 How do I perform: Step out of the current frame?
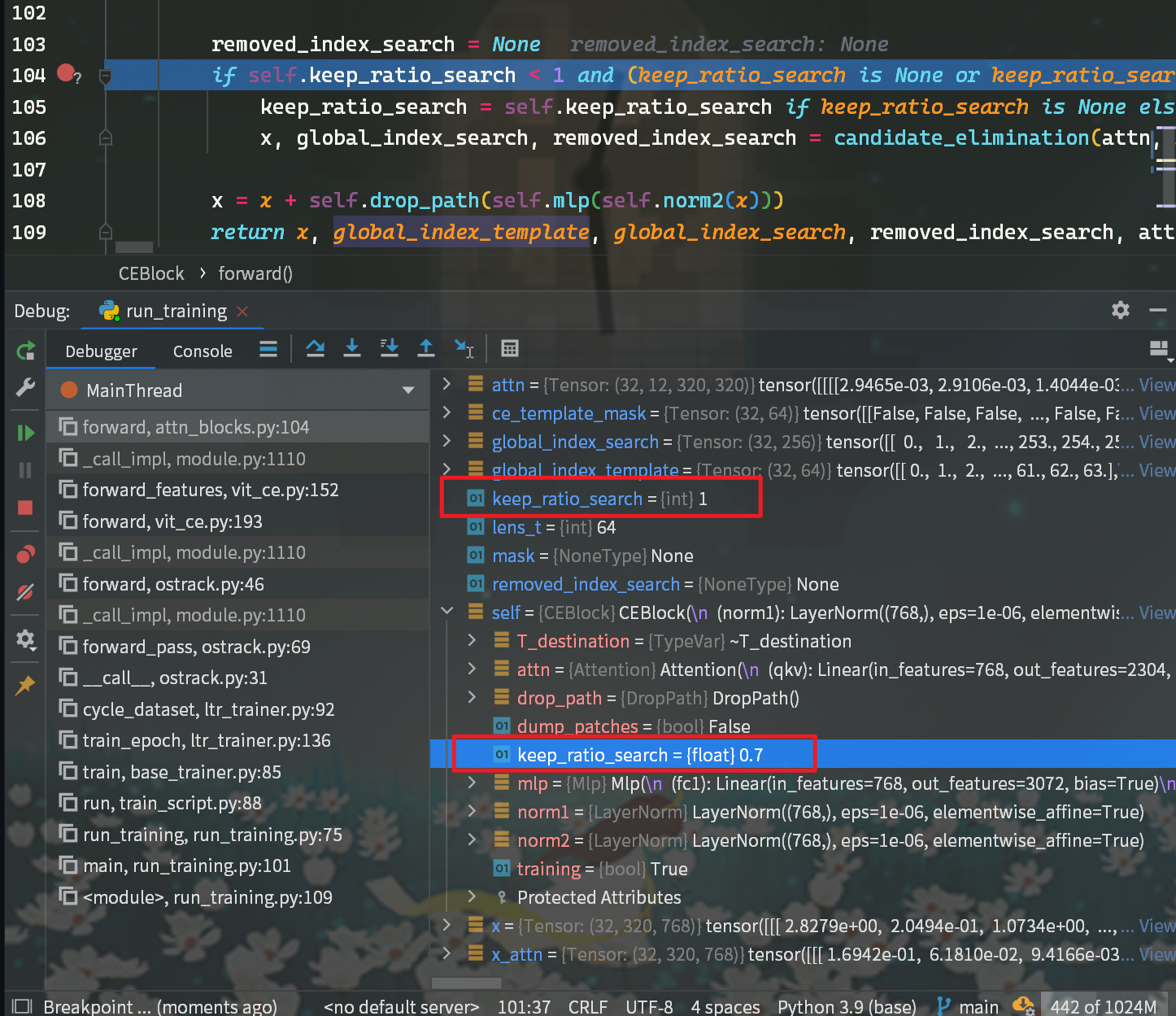425,348
